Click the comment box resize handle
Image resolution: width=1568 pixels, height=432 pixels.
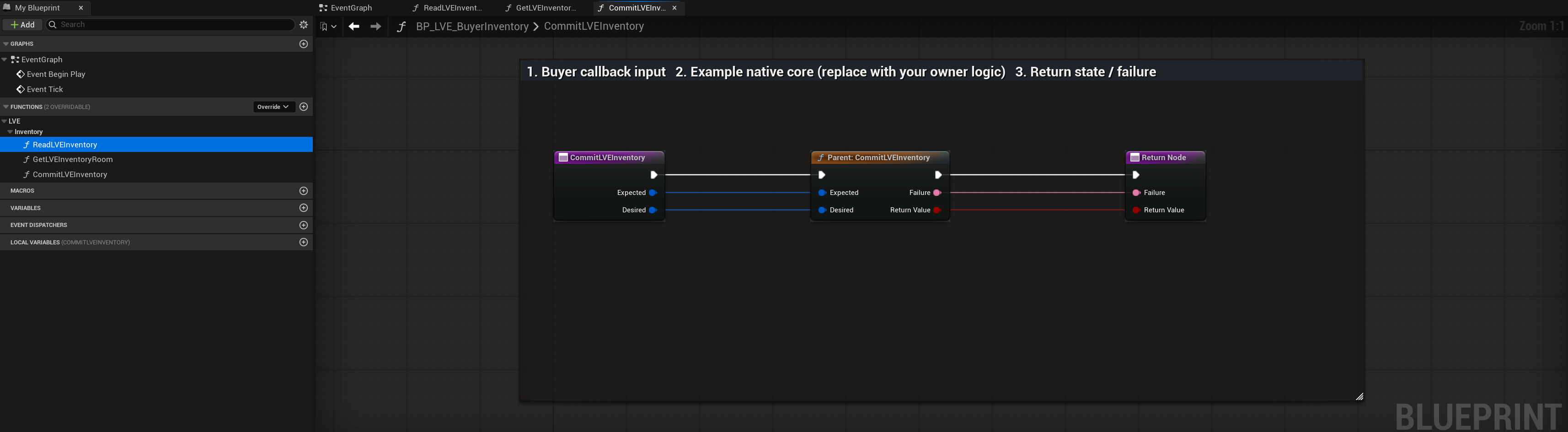1359,397
